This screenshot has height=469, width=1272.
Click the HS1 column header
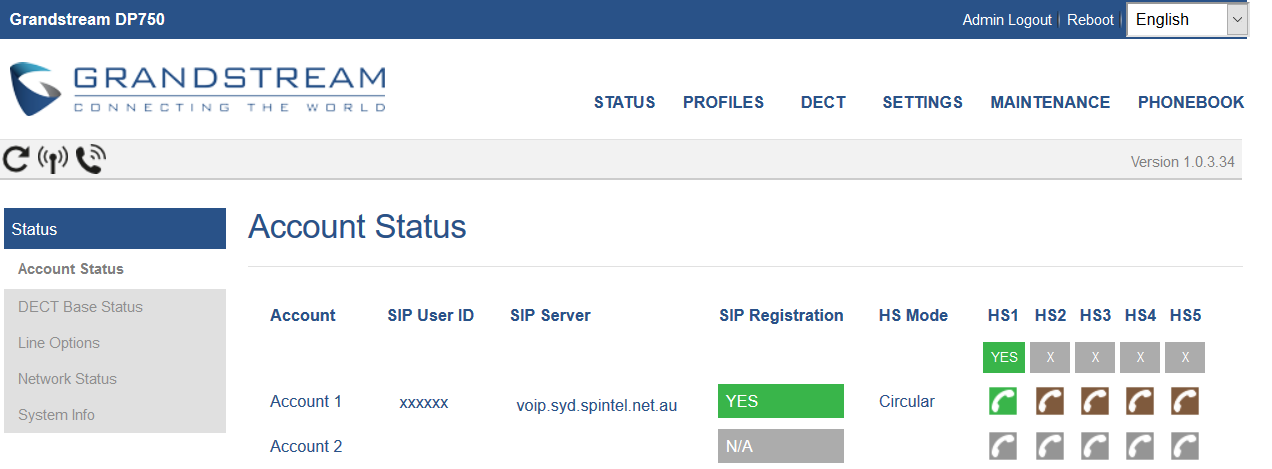coord(1003,315)
